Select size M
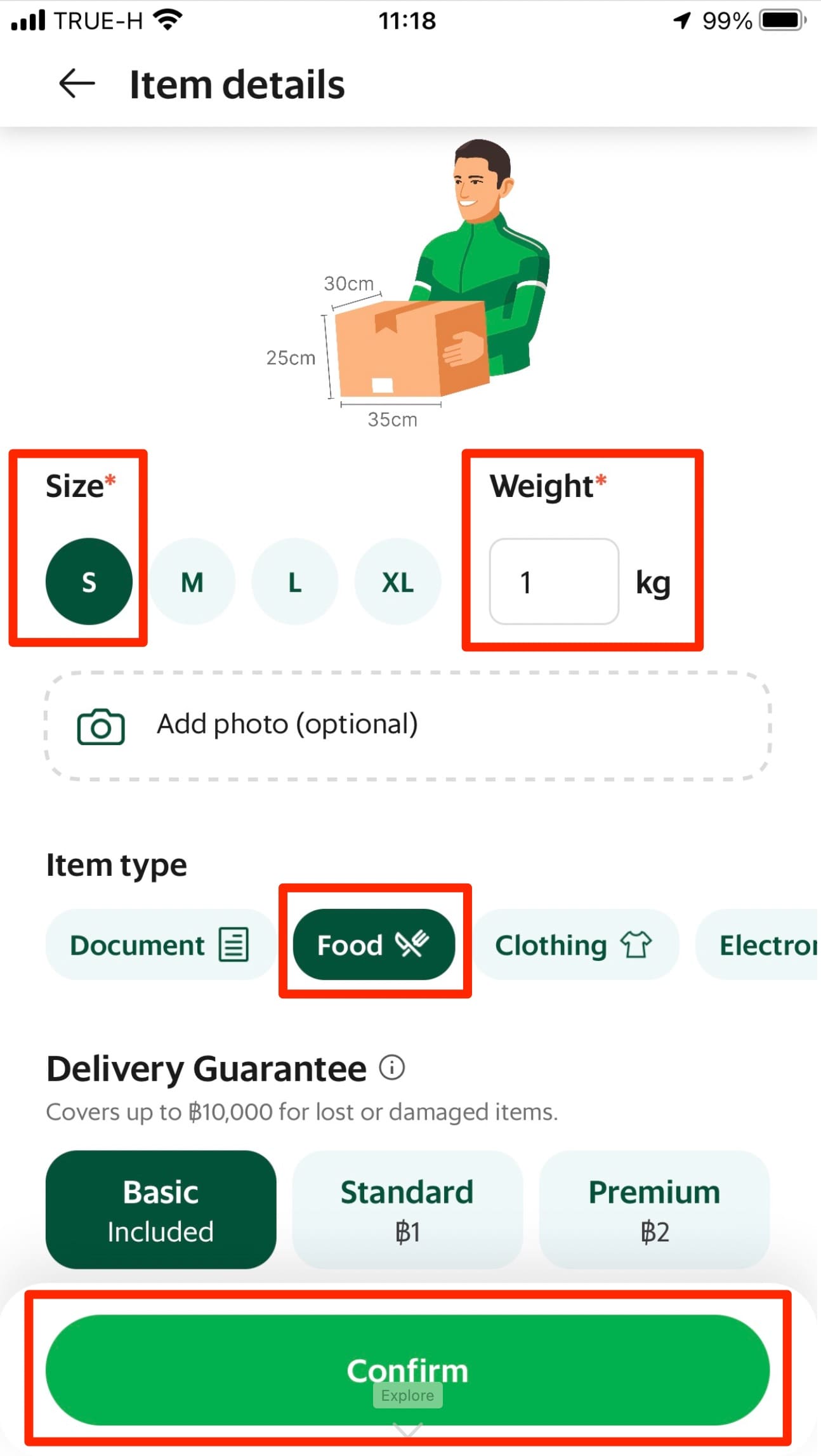 (192, 581)
